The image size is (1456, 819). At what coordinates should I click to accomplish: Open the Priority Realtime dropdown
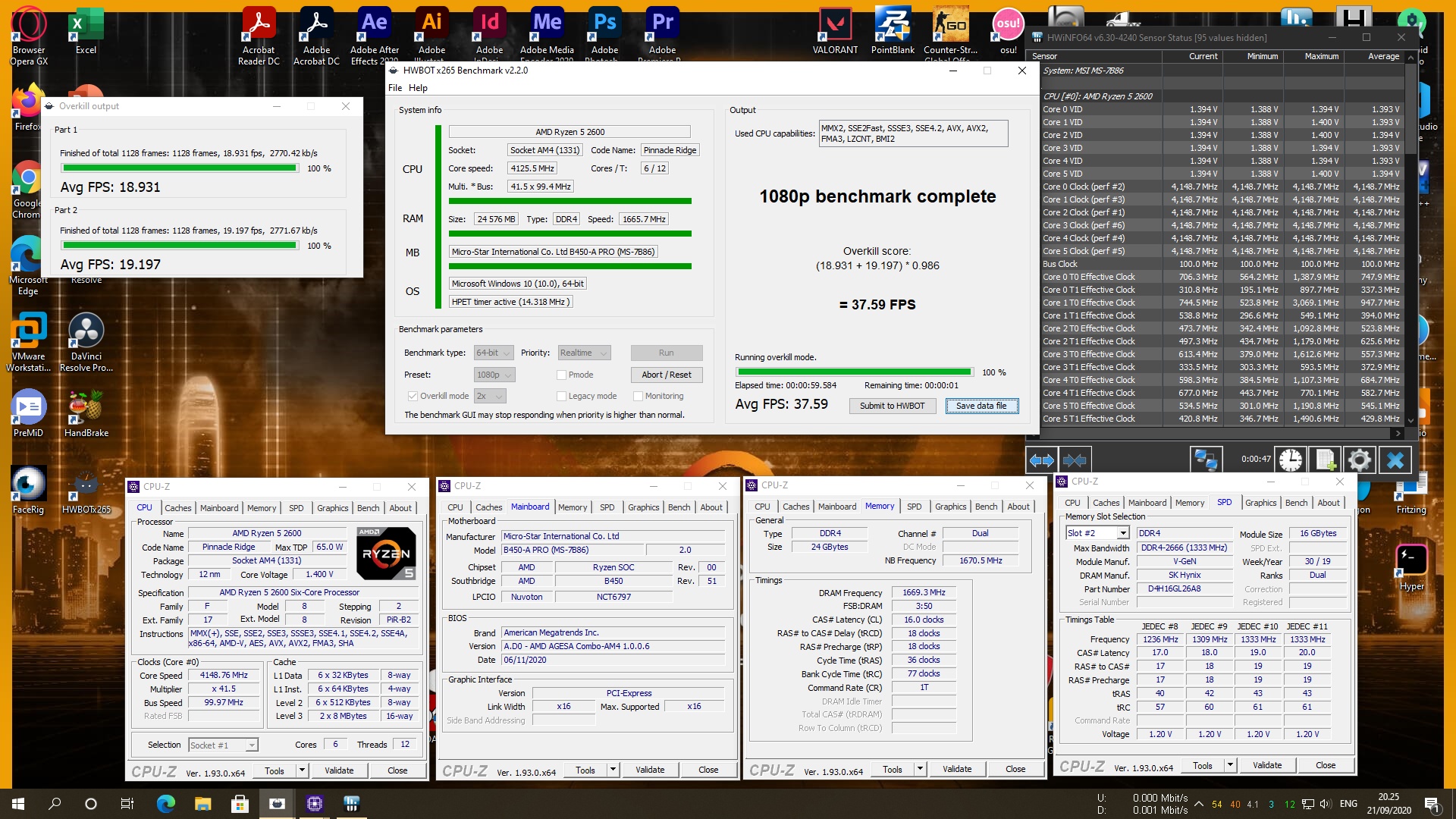[583, 353]
